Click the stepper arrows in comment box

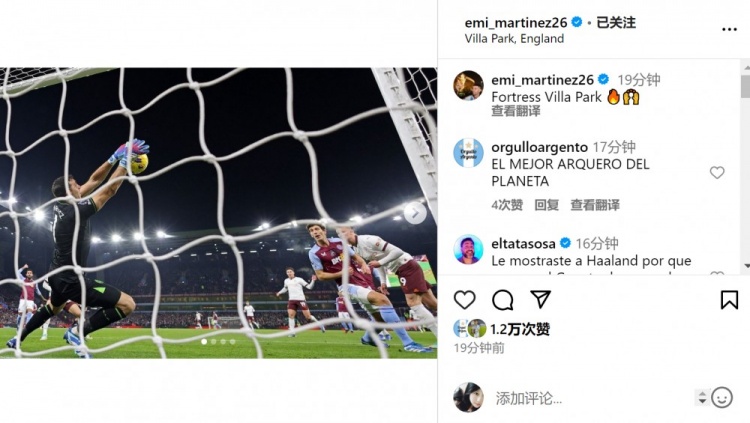tap(701, 397)
